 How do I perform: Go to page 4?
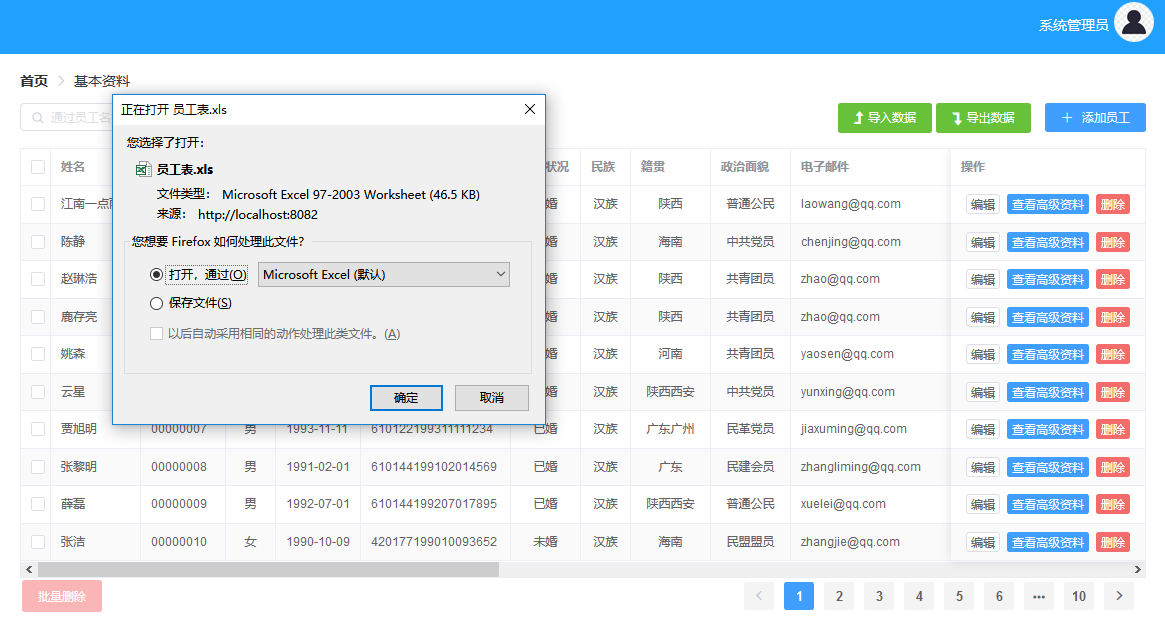pos(919,596)
